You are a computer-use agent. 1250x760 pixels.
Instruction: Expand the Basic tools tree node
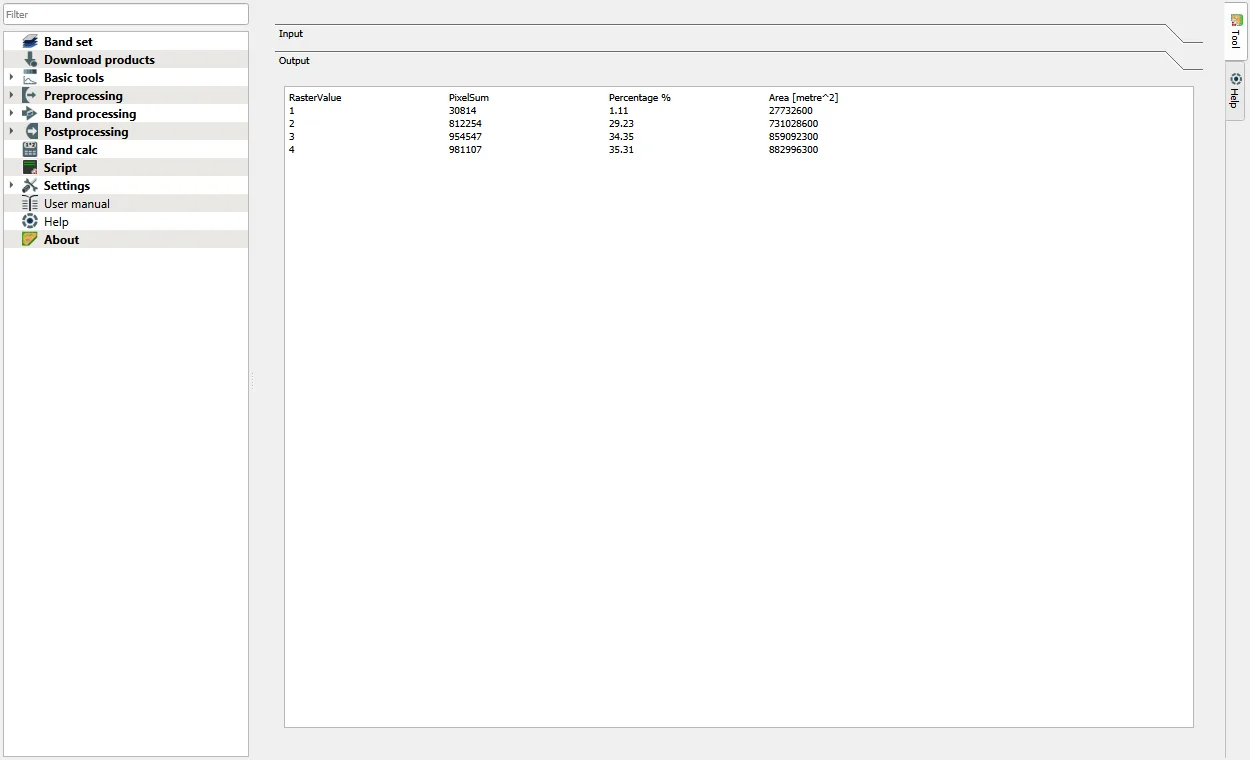pyautogui.click(x=11, y=78)
